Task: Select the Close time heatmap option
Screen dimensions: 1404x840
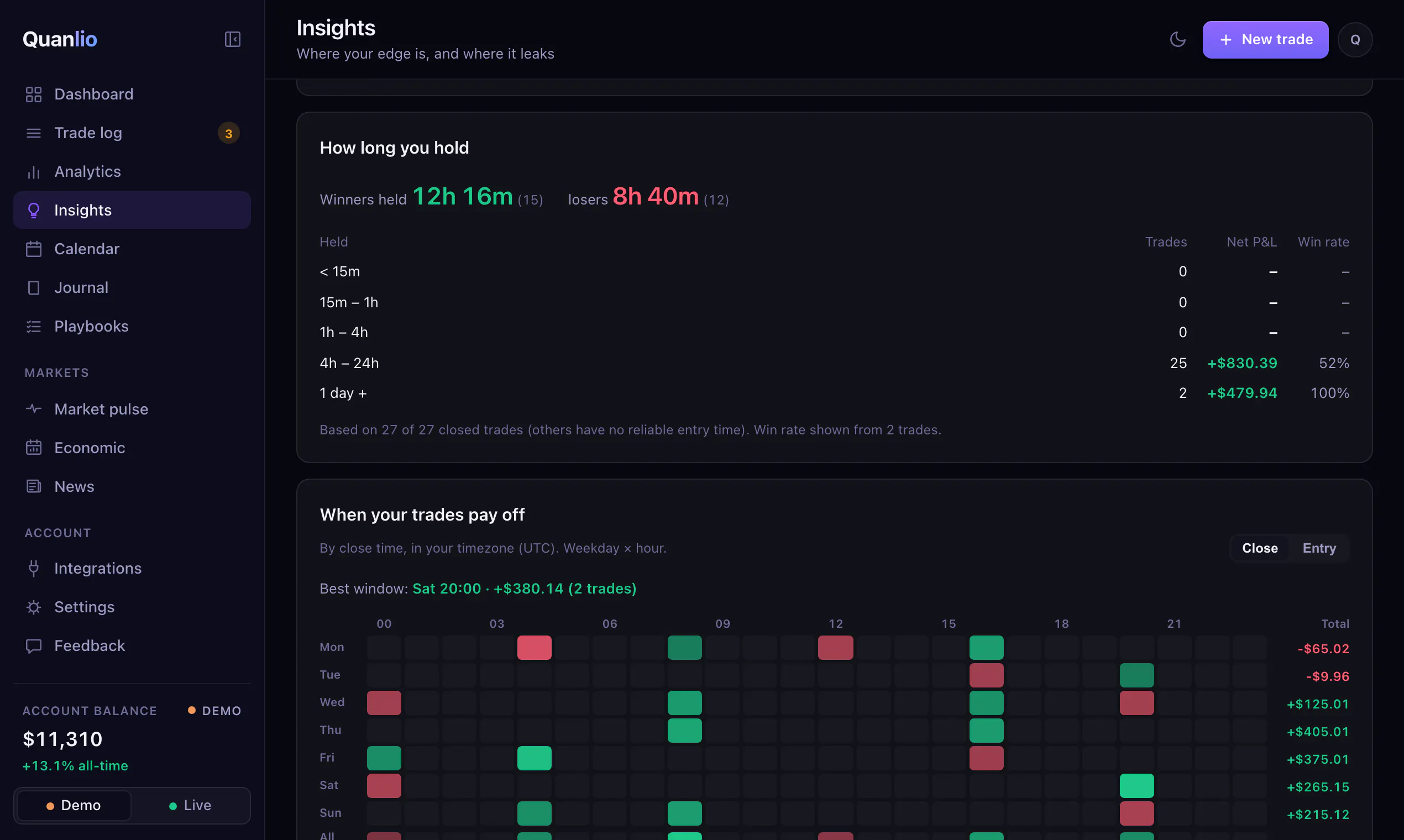Action: (1260, 548)
